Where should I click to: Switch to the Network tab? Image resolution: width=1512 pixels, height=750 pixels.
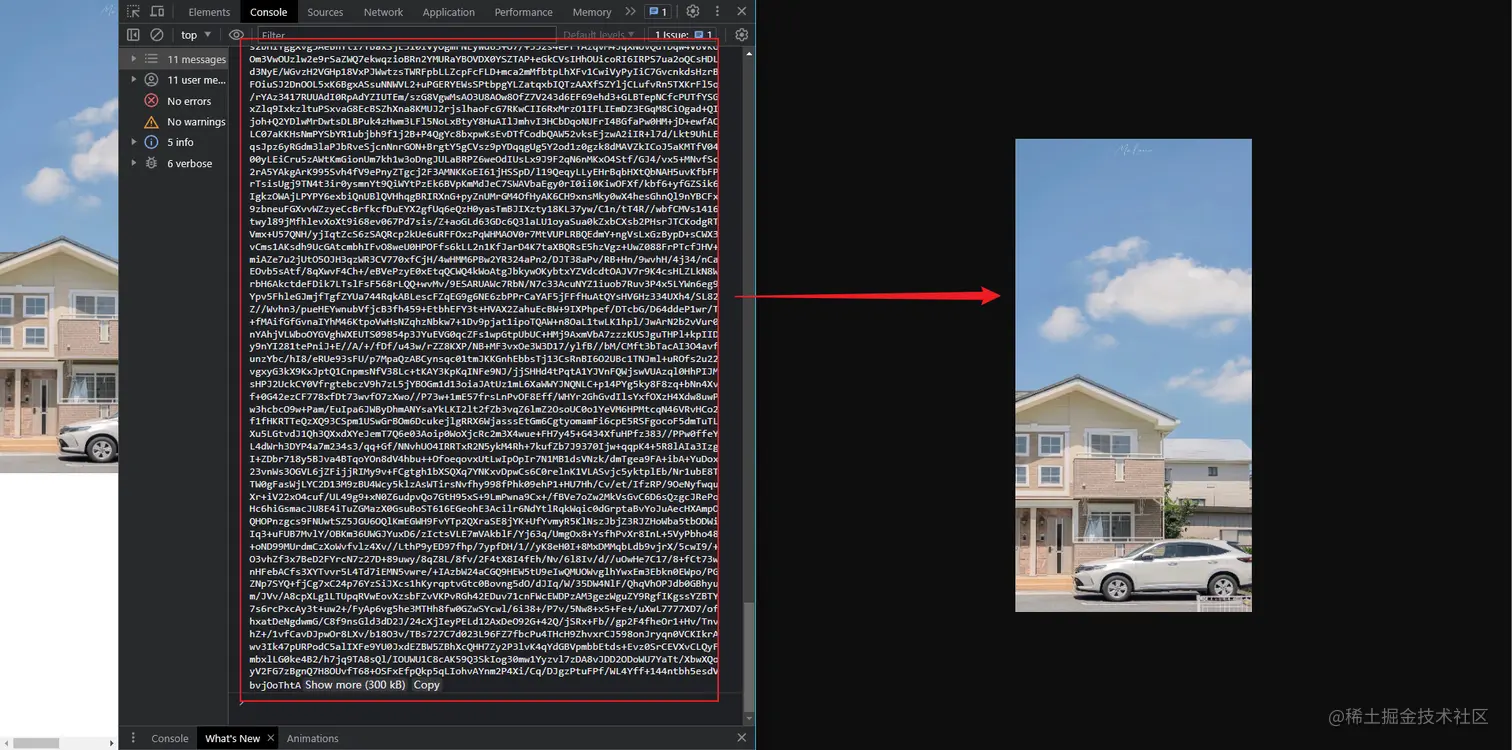pyautogui.click(x=383, y=11)
